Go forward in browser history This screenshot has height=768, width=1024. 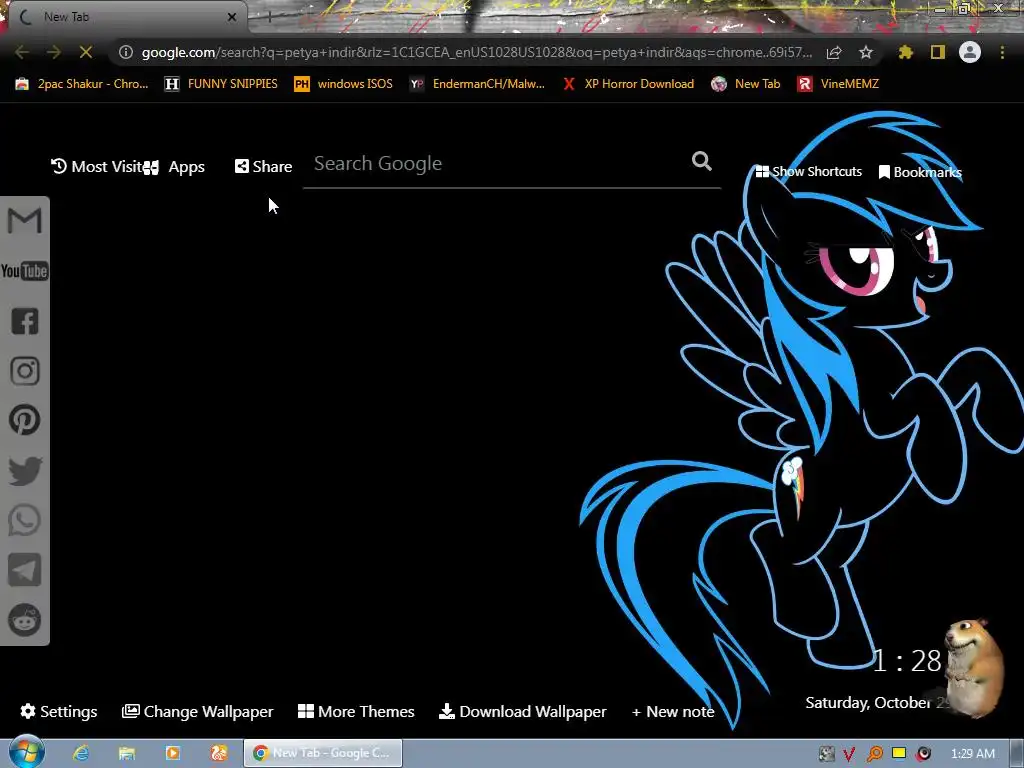click(x=54, y=52)
